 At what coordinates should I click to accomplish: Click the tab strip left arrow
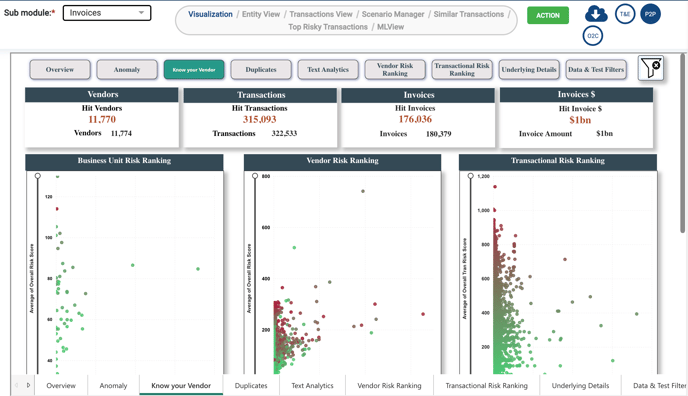(17, 385)
